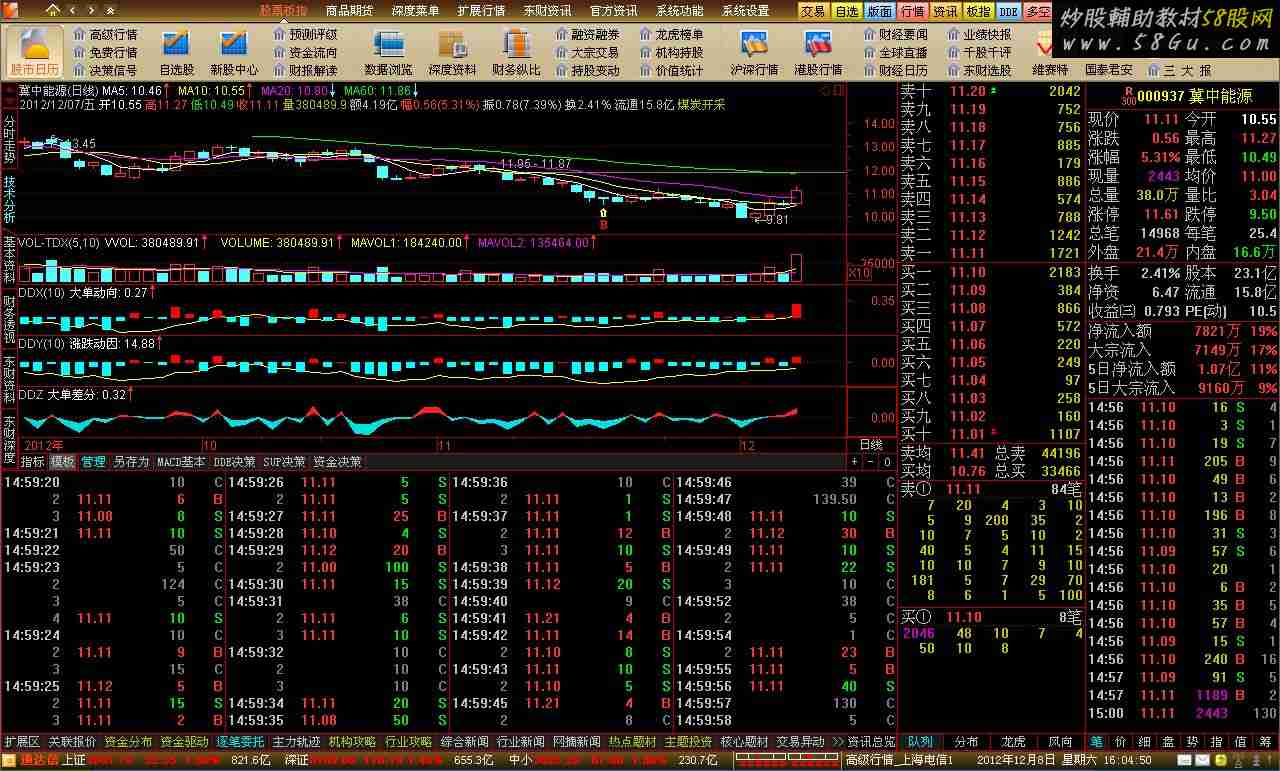Open the 数据浏览 data browser icon

[388, 52]
